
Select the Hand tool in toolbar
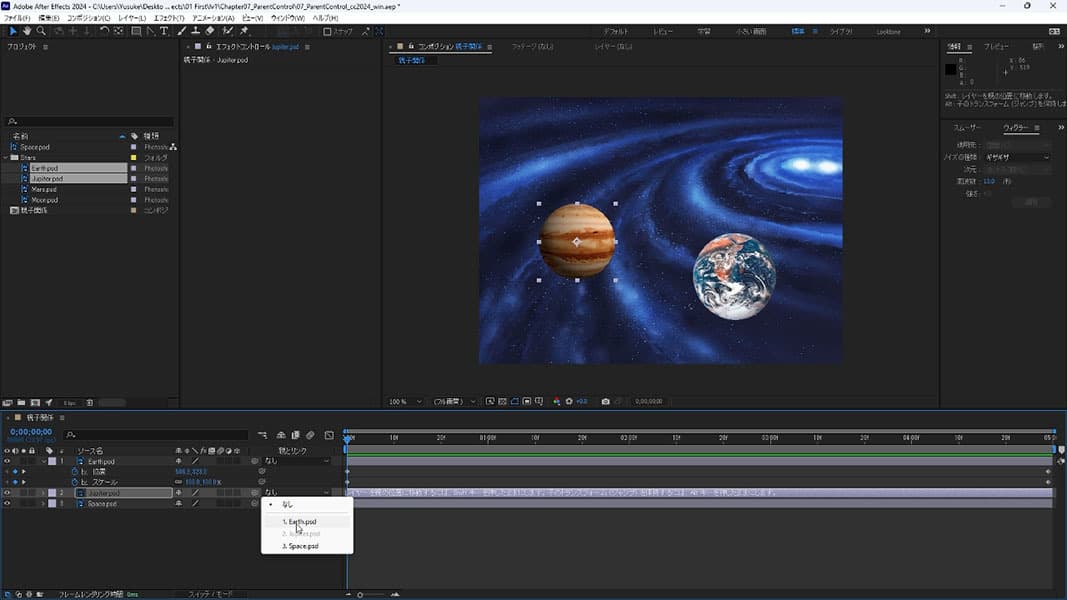[x=27, y=31]
